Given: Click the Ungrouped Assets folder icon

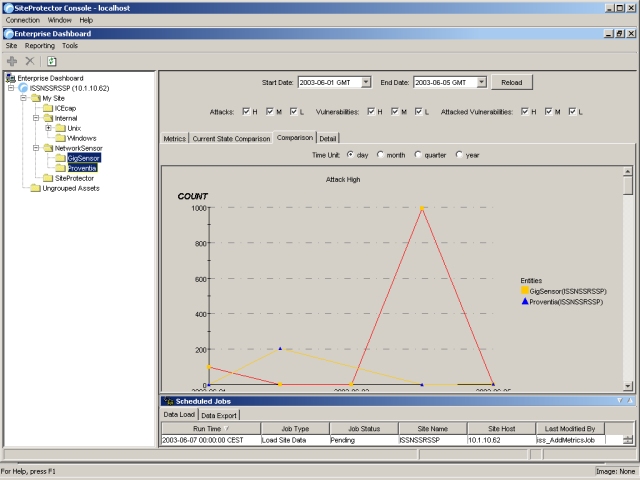Looking at the screenshot, I should click(36, 188).
